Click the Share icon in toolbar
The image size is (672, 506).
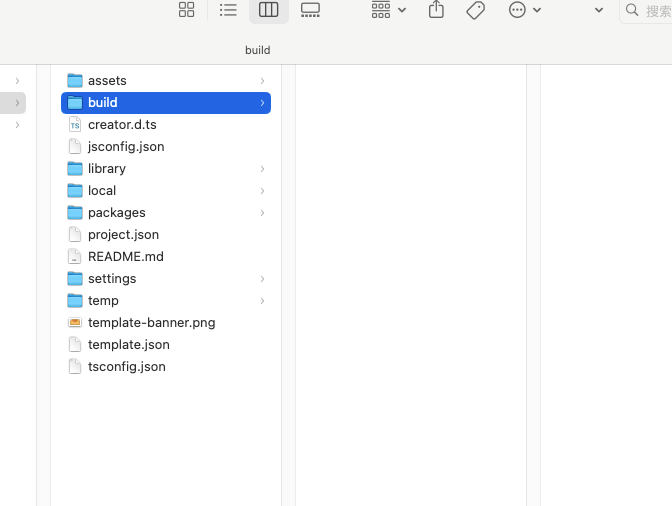pyautogui.click(x=435, y=10)
